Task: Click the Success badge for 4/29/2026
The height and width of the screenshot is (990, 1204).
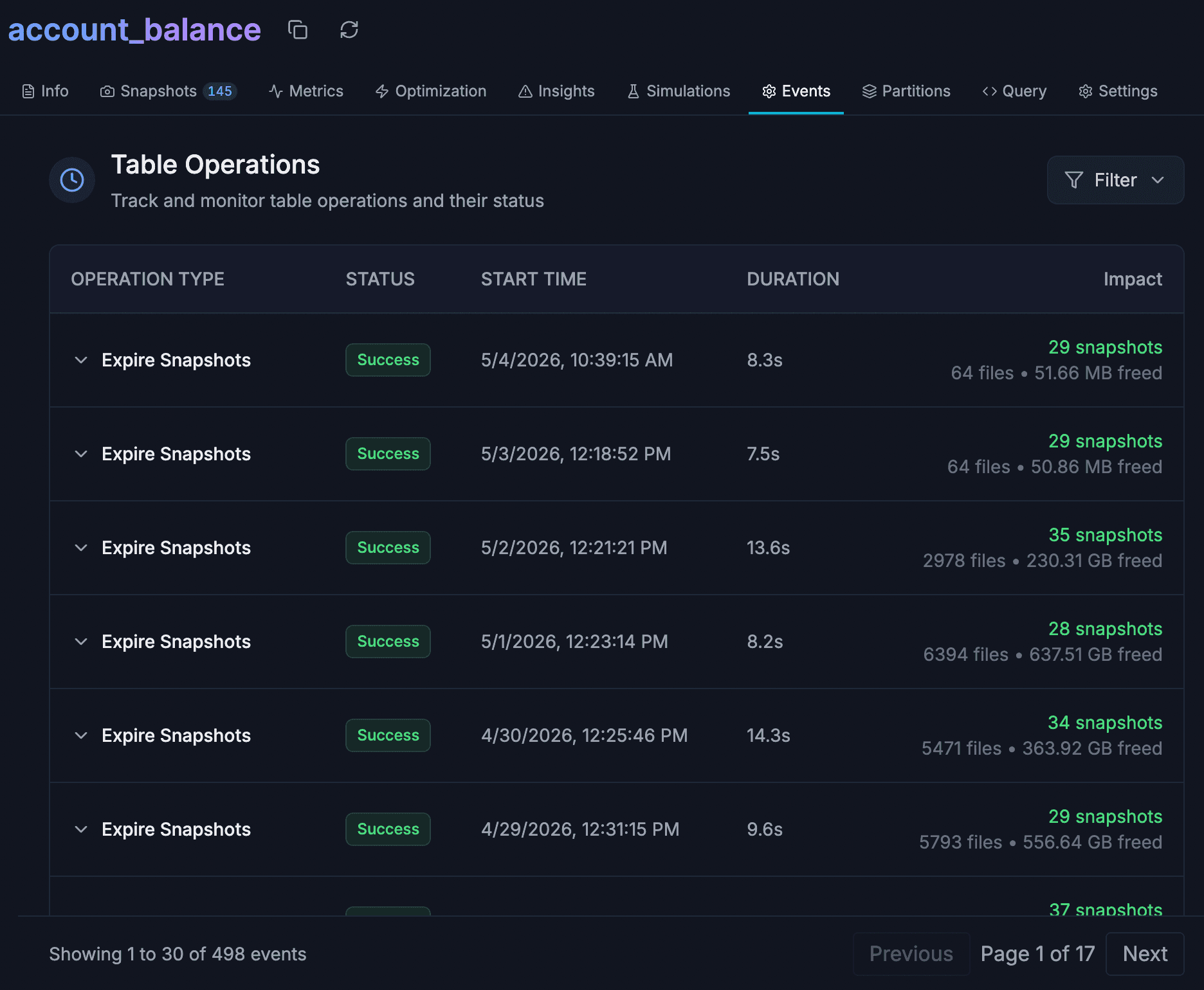Action: click(388, 829)
